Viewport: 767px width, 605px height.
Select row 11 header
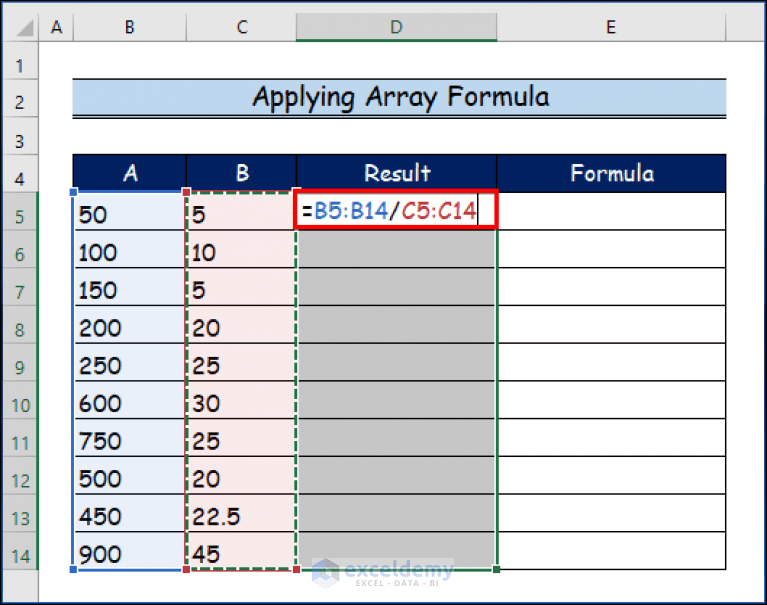pyautogui.click(x=20, y=438)
